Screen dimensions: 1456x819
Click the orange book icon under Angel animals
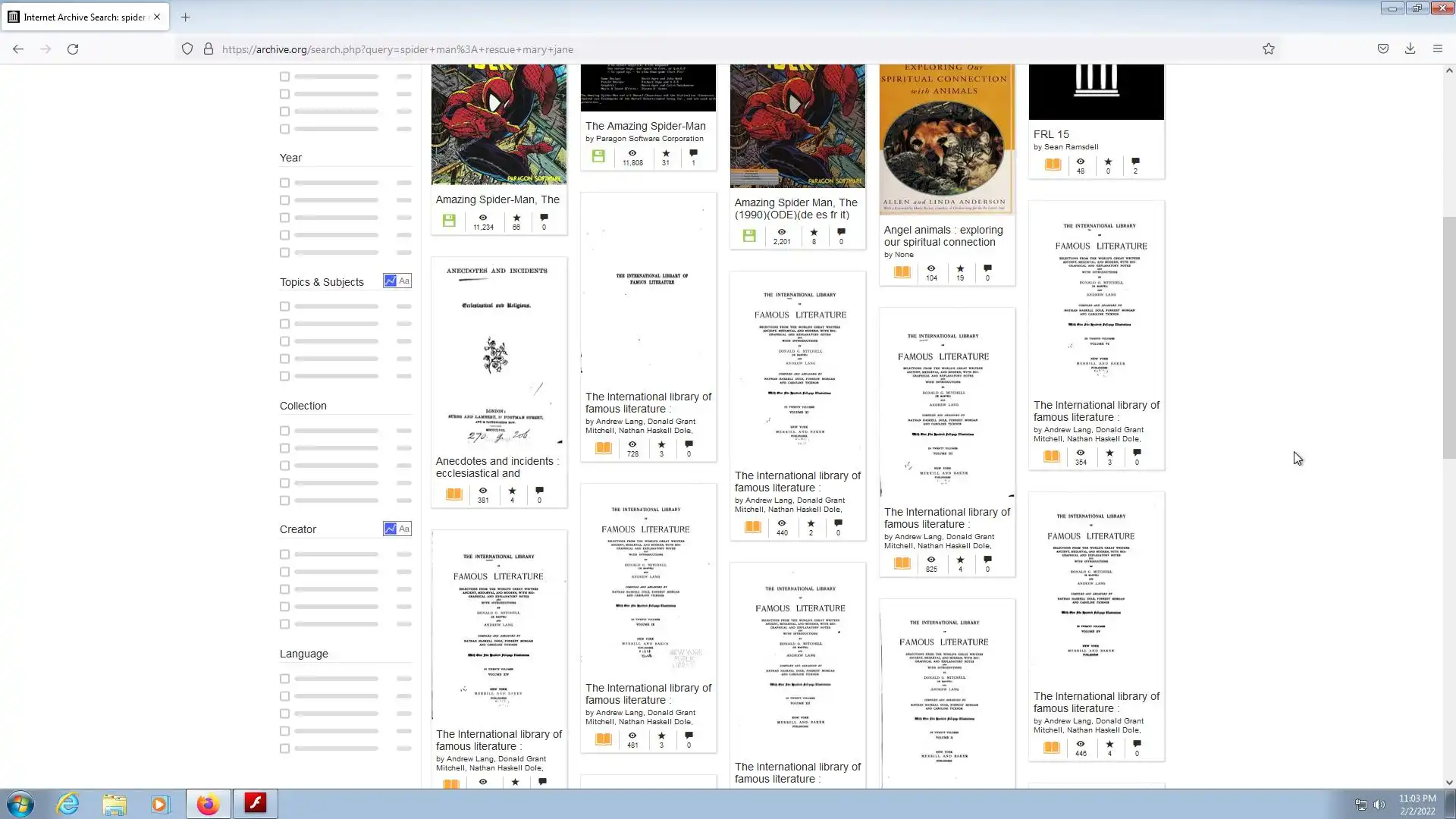[x=902, y=272]
